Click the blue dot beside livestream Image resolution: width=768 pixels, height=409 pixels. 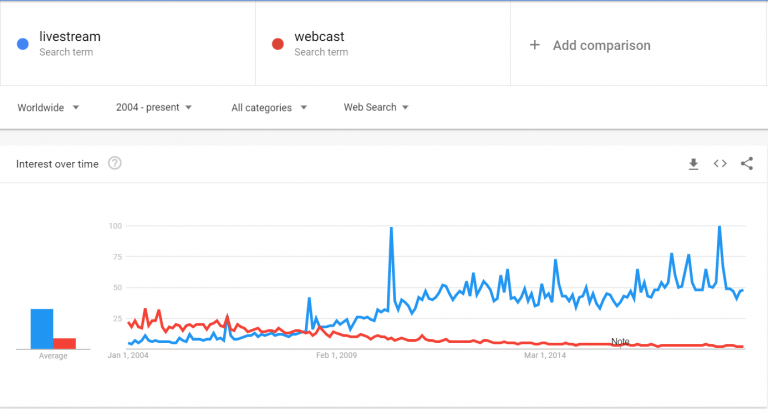(23, 44)
